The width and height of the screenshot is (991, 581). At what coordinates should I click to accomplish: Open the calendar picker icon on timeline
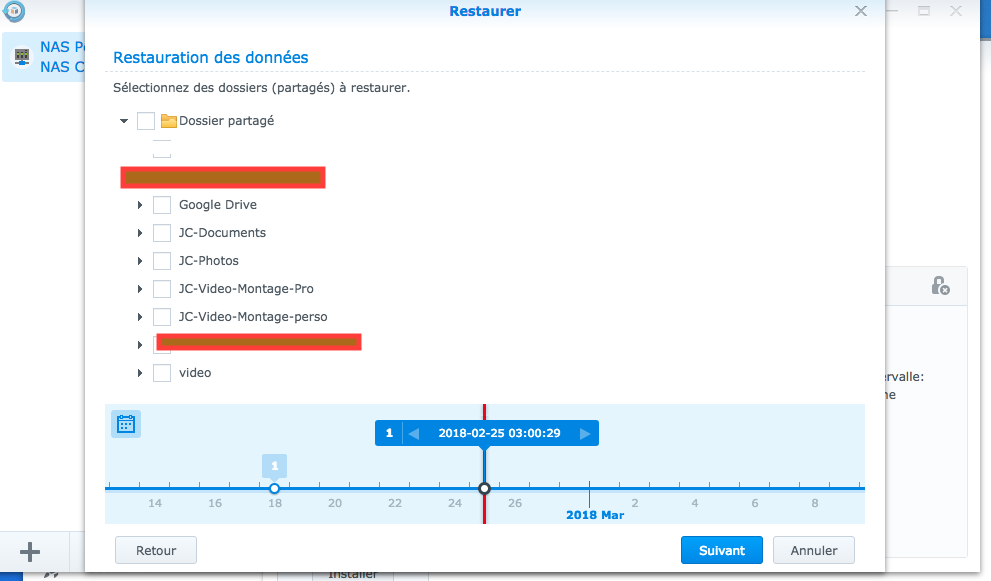126,424
